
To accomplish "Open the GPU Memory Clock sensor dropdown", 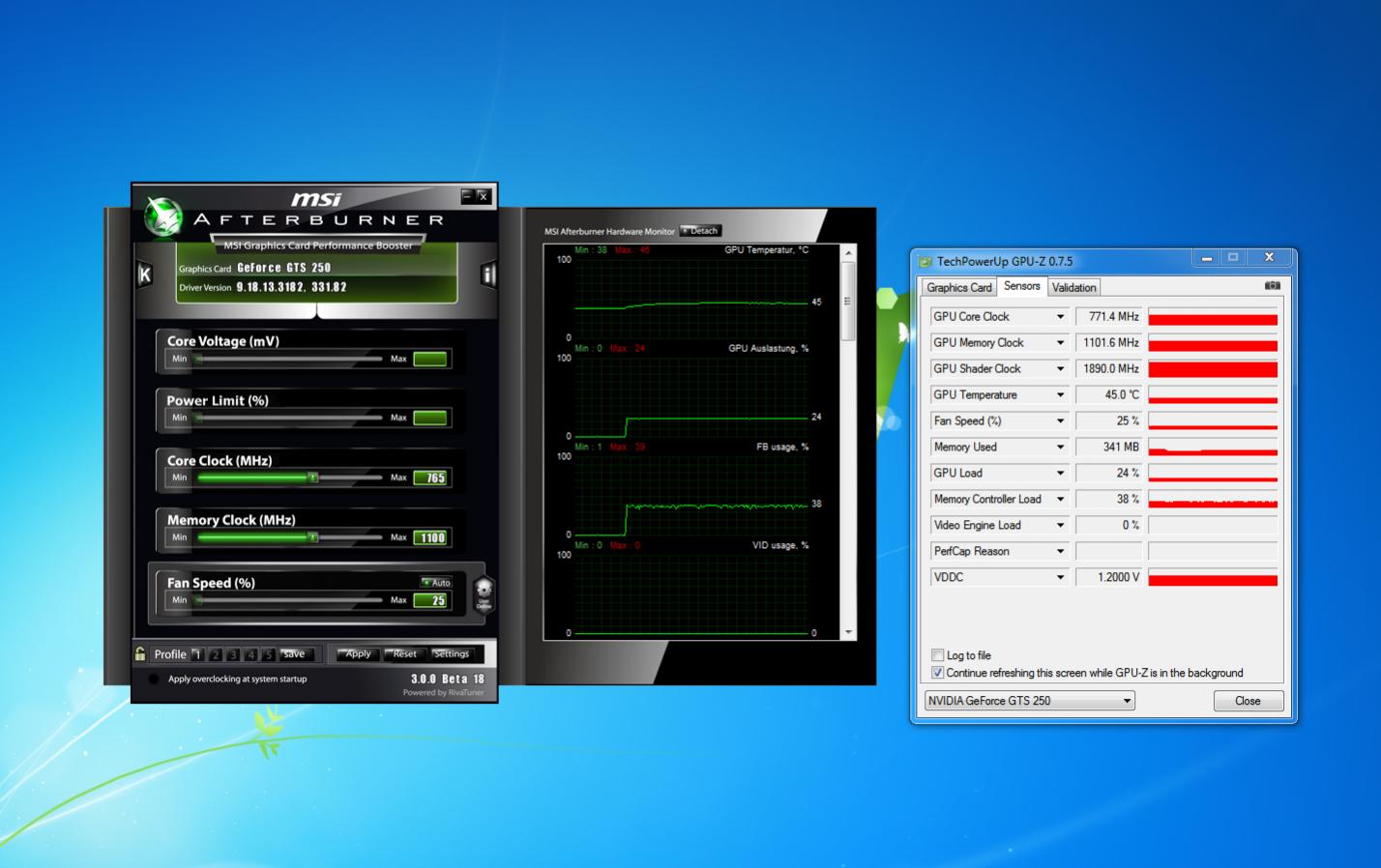I will pyautogui.click(x=1060, y=342).
